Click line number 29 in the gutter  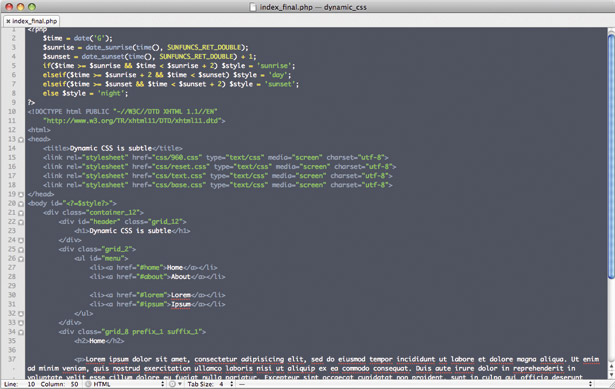click(12, 286)
